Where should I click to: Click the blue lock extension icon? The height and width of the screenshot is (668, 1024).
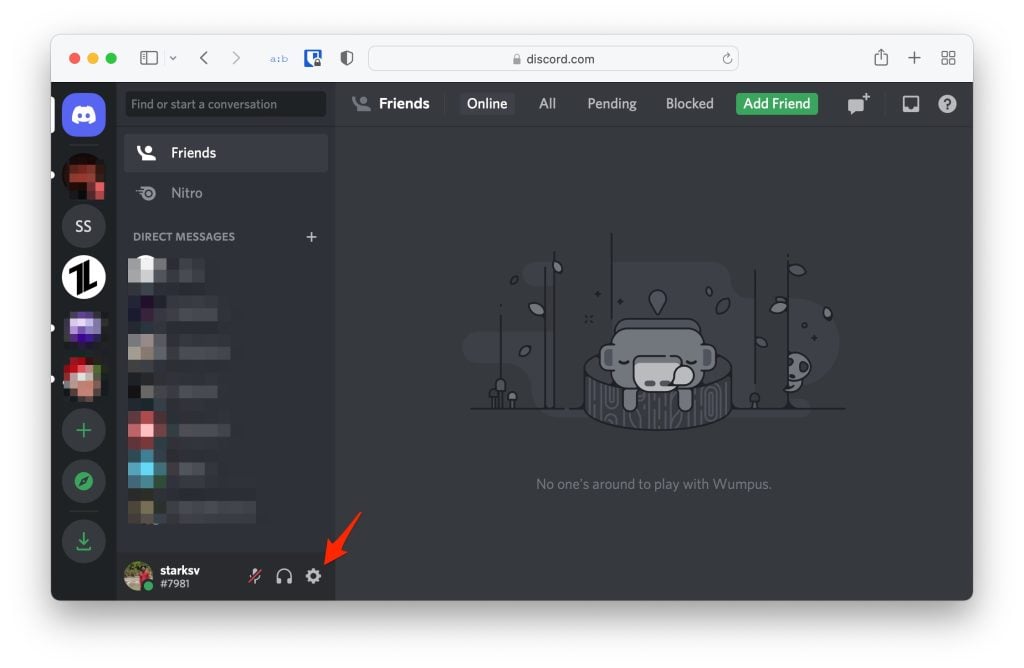[x=313, y=58]
